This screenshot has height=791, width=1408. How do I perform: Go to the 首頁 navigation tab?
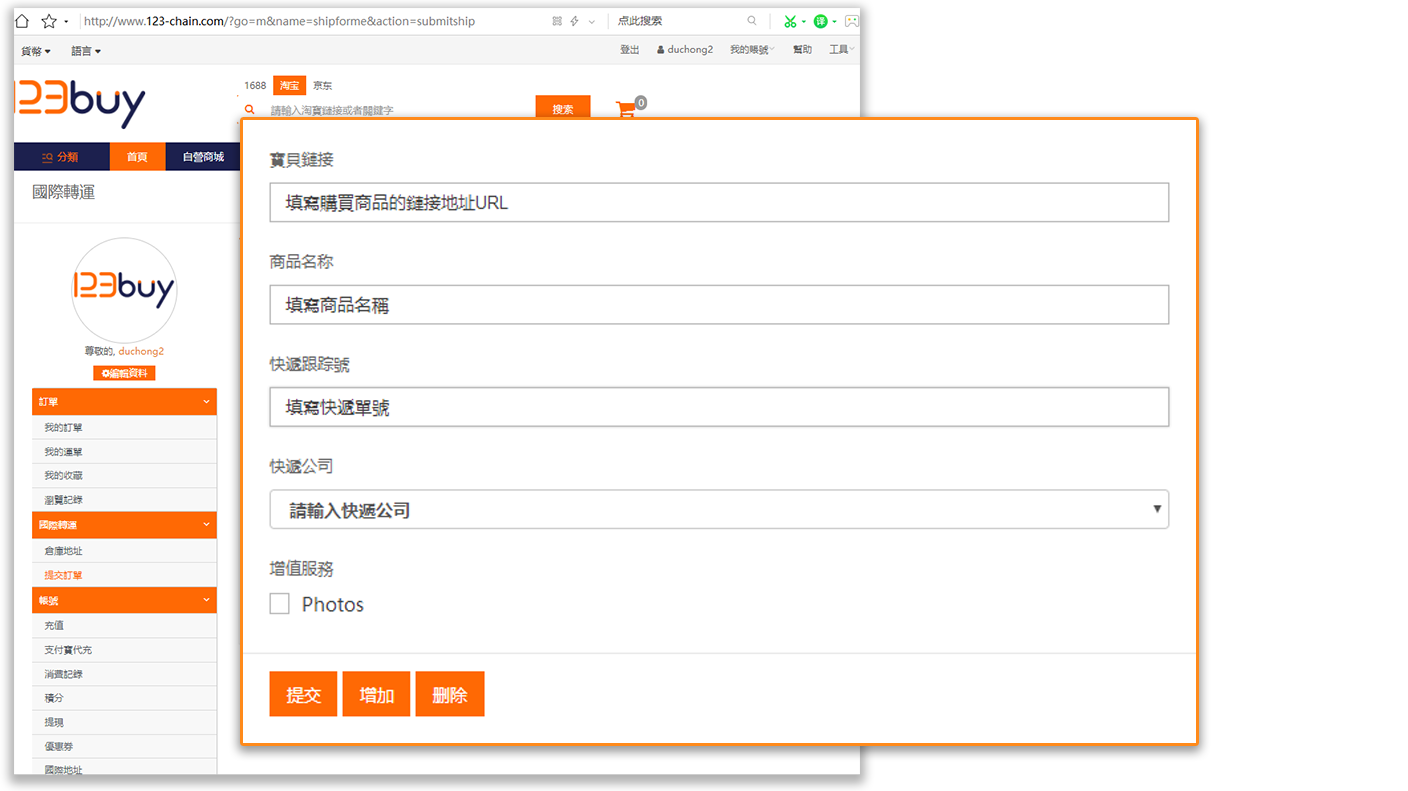pyautogui.click(x=137, y=157)
